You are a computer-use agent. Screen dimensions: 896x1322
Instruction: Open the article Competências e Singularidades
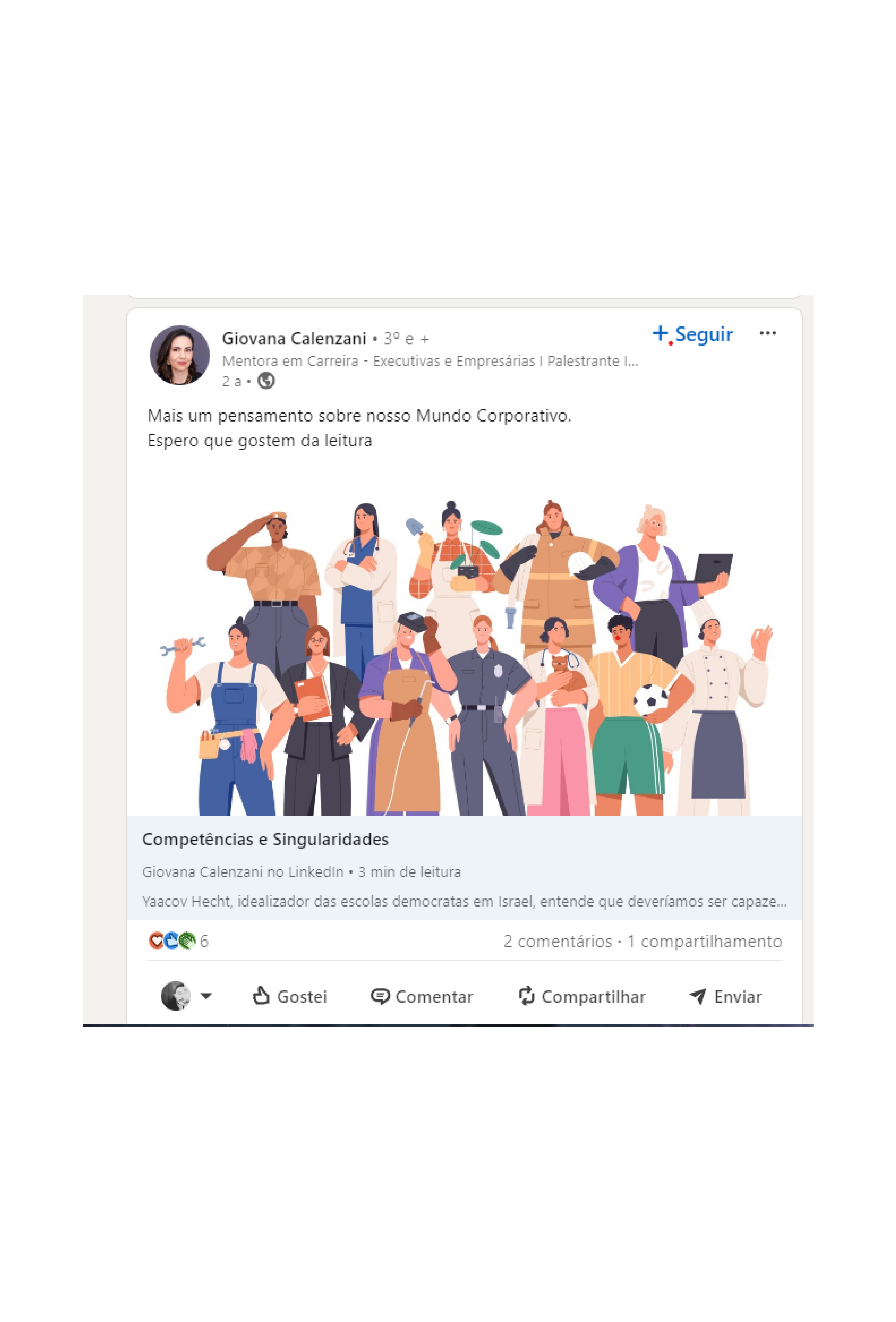[x=265, y=839]
